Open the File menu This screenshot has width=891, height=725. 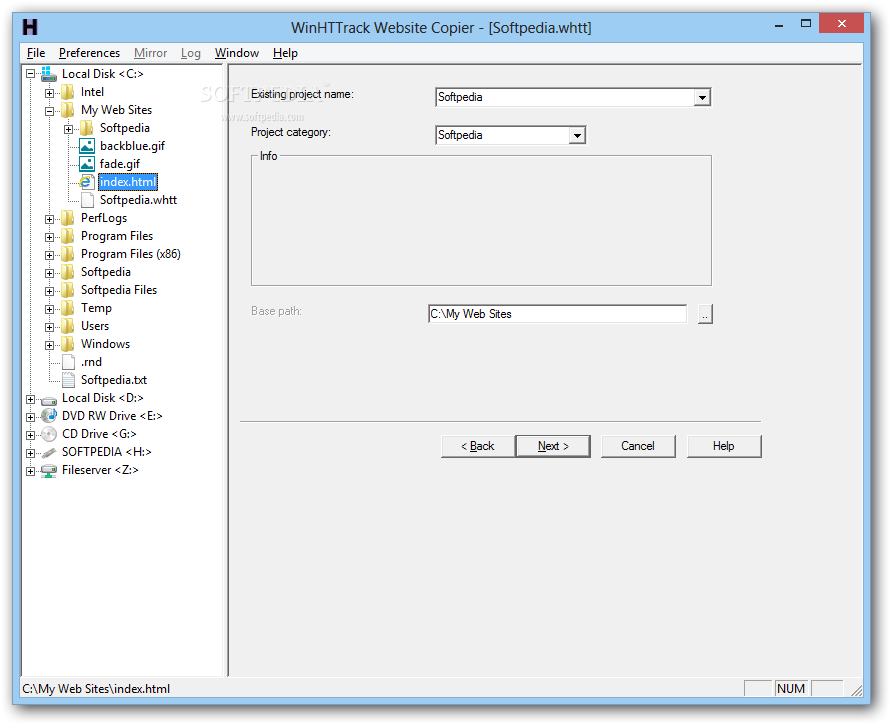[36, 53]
